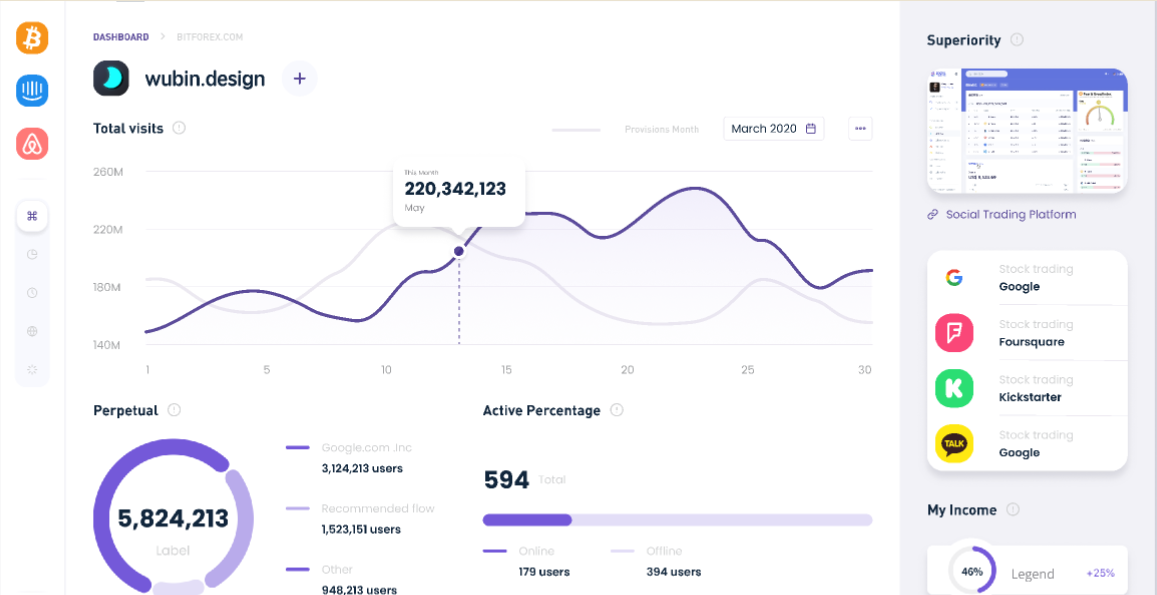Show info for Active Percentage
1157x595 pixels.
click(617, 410)
